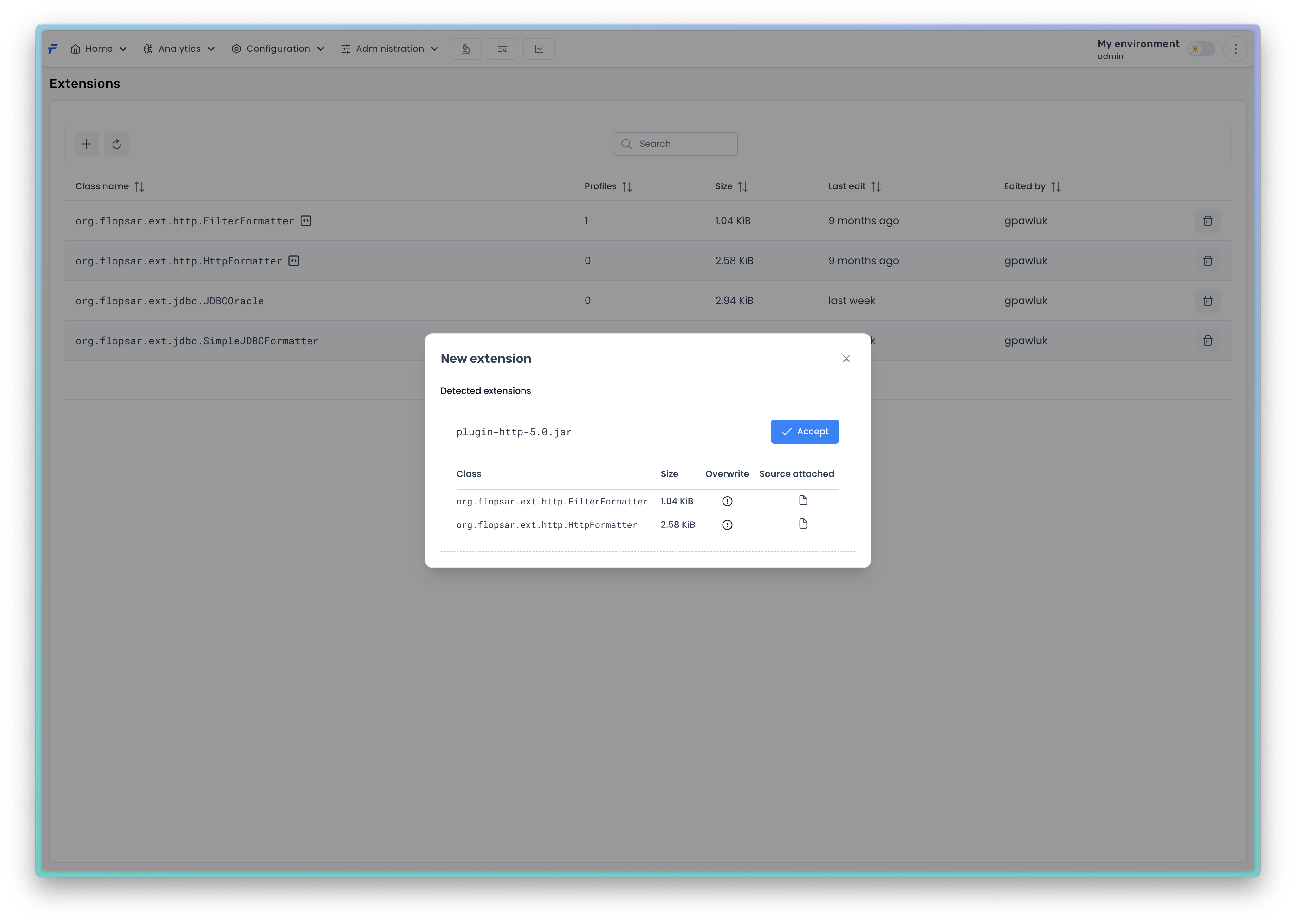This screenshot has height=924, width=1296.
Task: Close the New extension dialog
Action: click(x=846, y=358)
